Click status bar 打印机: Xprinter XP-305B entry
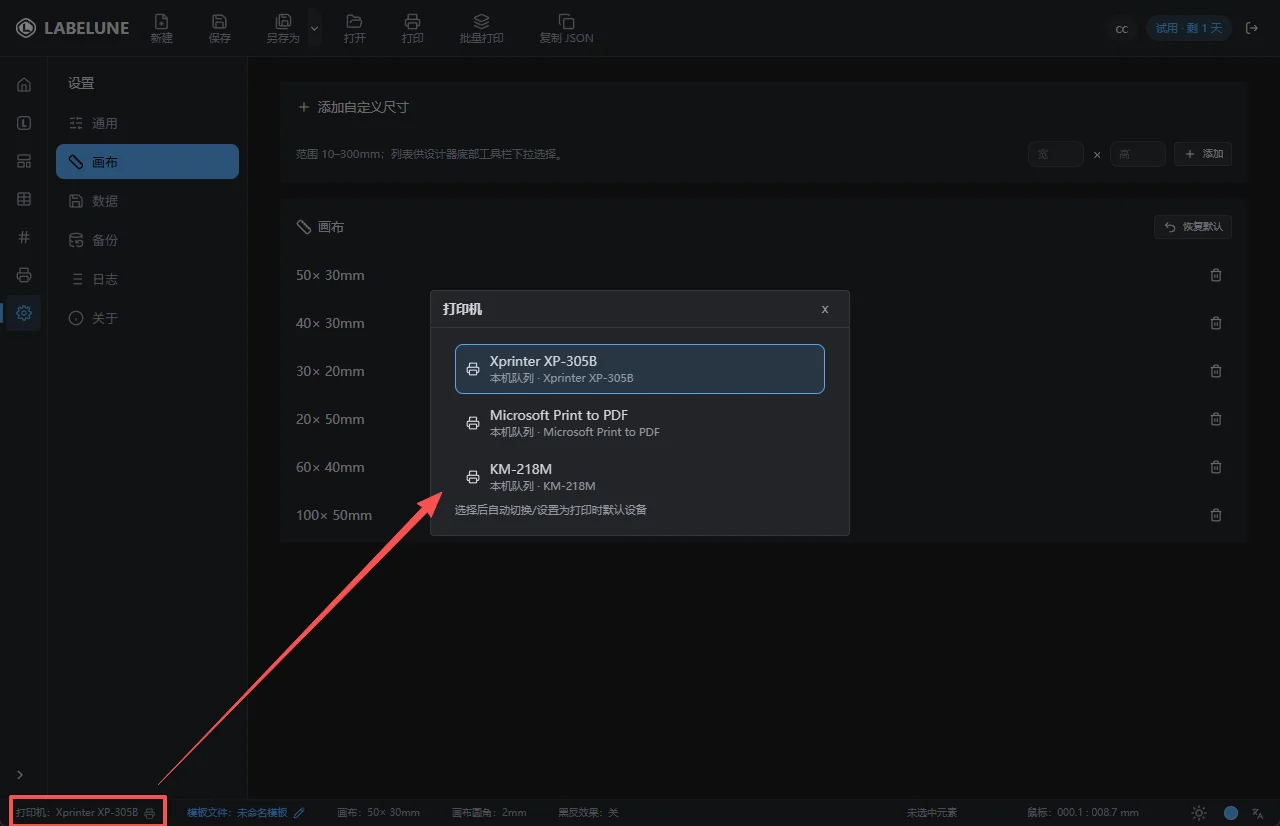The image size is (1280, 826). (86, 812)
